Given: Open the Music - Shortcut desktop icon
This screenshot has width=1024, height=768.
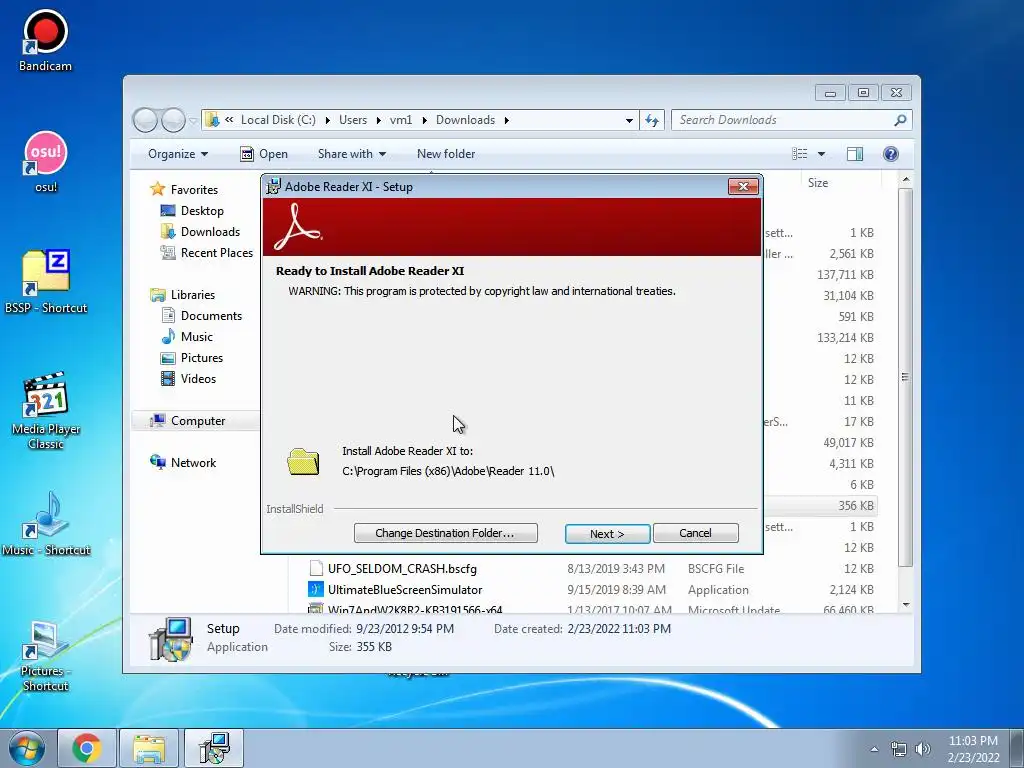Looking at the screenshot, I should 46,523.
